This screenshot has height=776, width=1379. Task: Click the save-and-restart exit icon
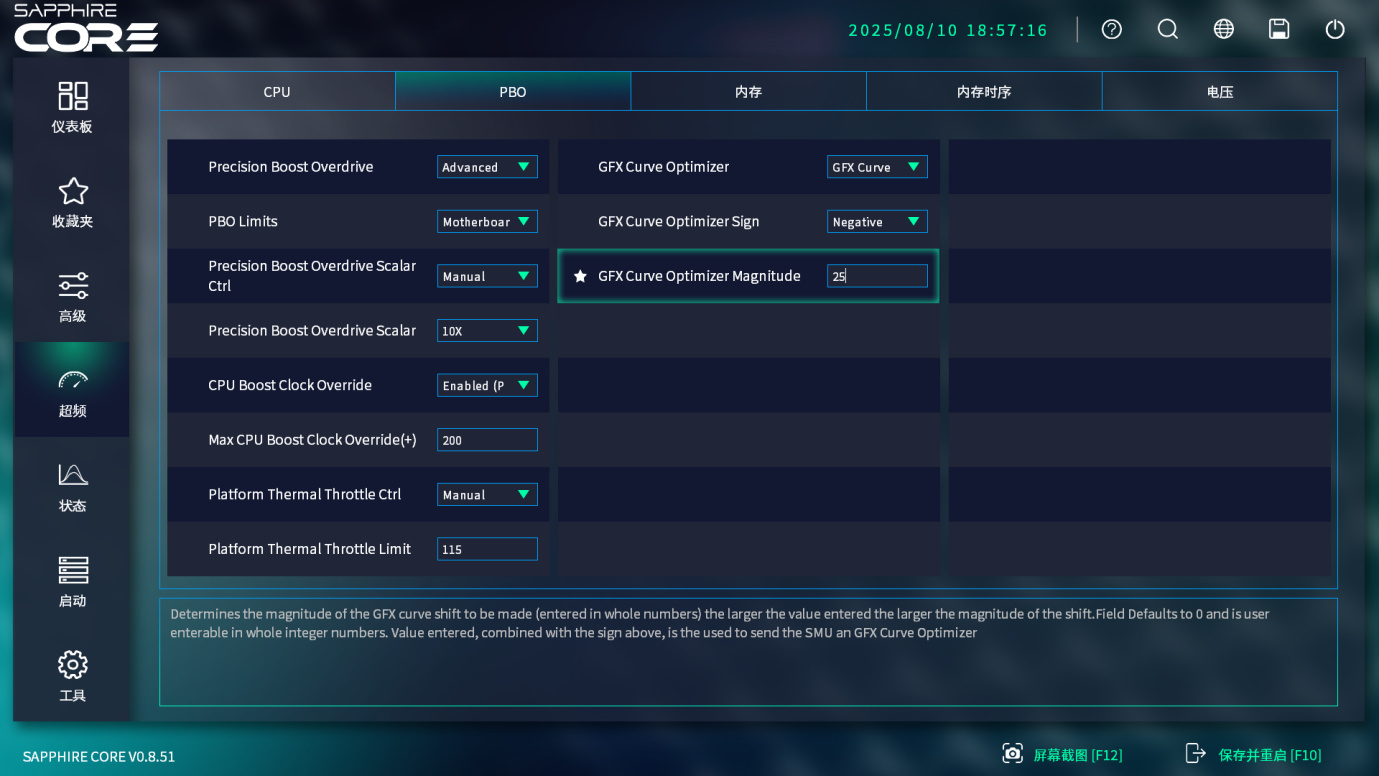click(x=1196, y=753)
